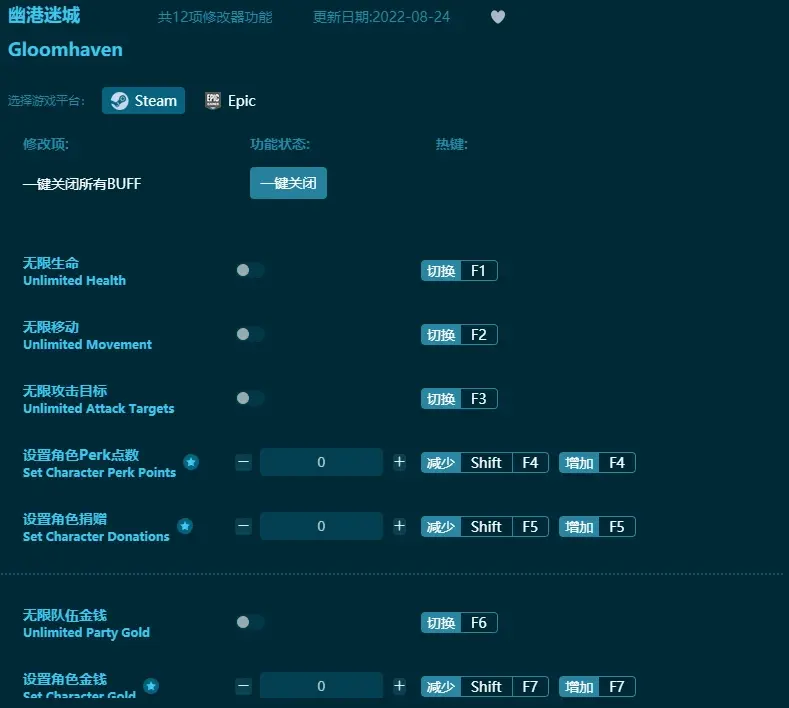
Task: Decrease Perk Points with minus button
Action: tap(244, 462)
